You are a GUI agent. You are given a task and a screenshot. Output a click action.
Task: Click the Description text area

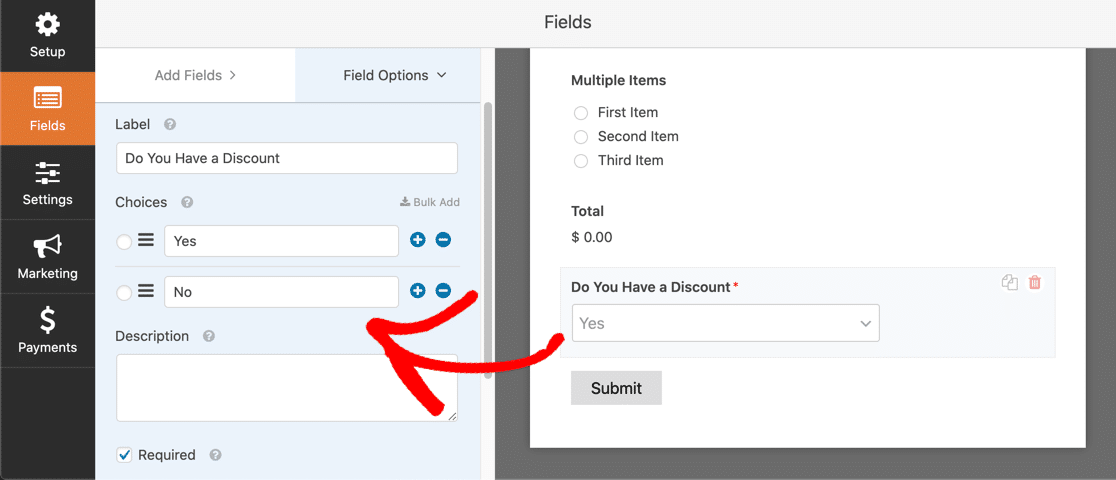(x=287, y=387)
